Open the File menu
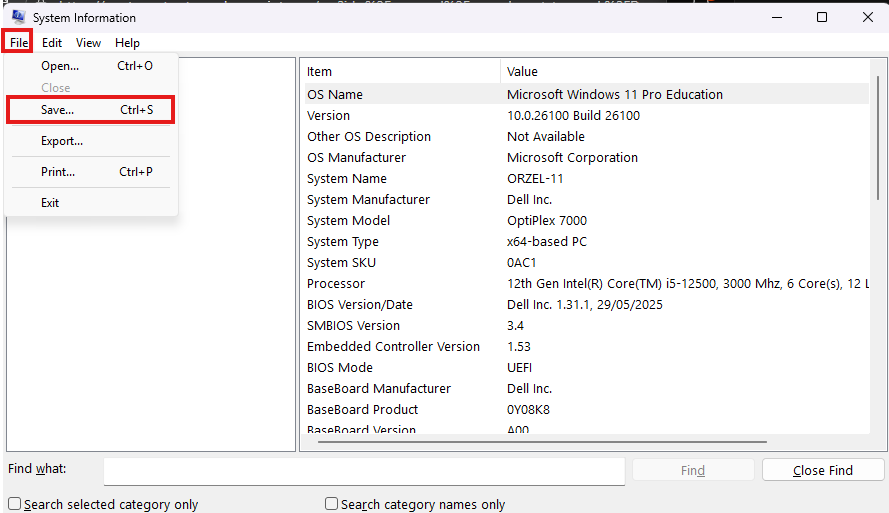Viewport: 889px width, 513px height. (x=19, y=43)
